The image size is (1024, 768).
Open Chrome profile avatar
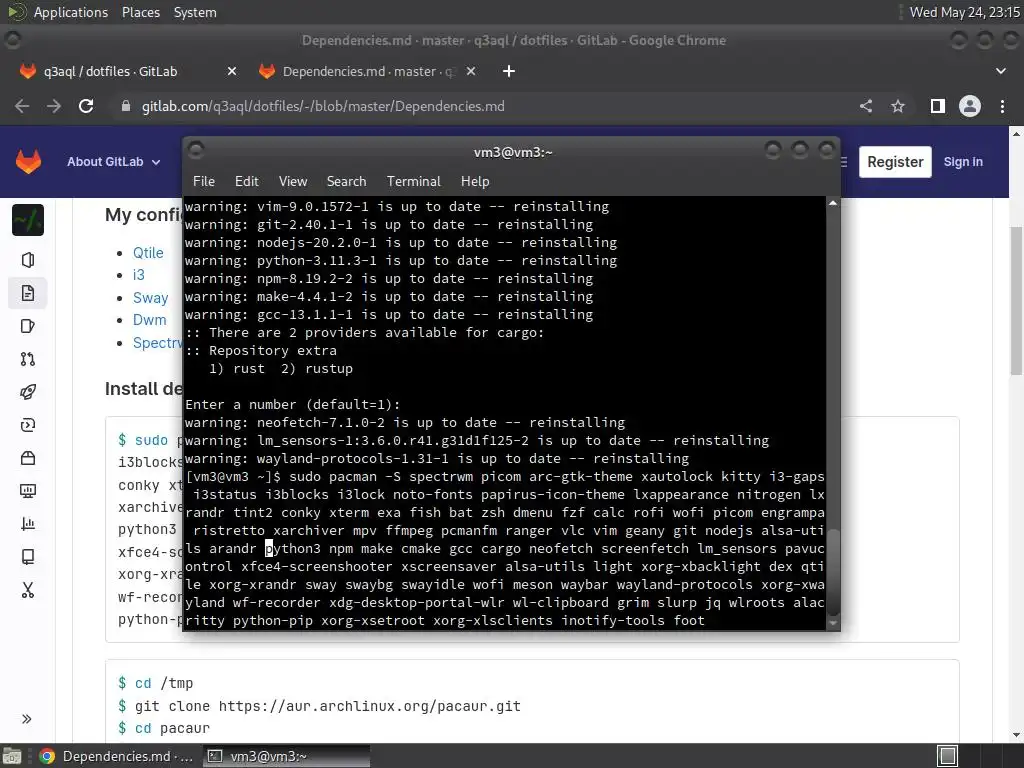click(x=970, y=106)
